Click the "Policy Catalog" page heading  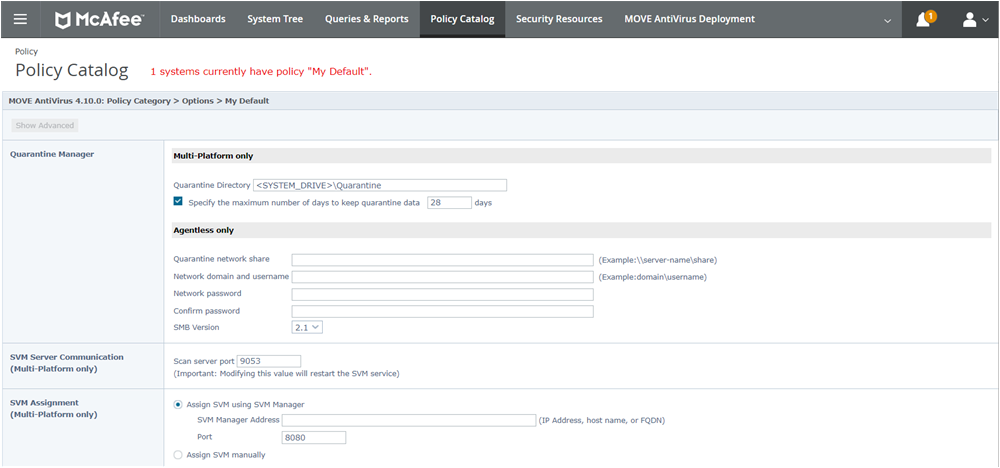coord(71,70)
